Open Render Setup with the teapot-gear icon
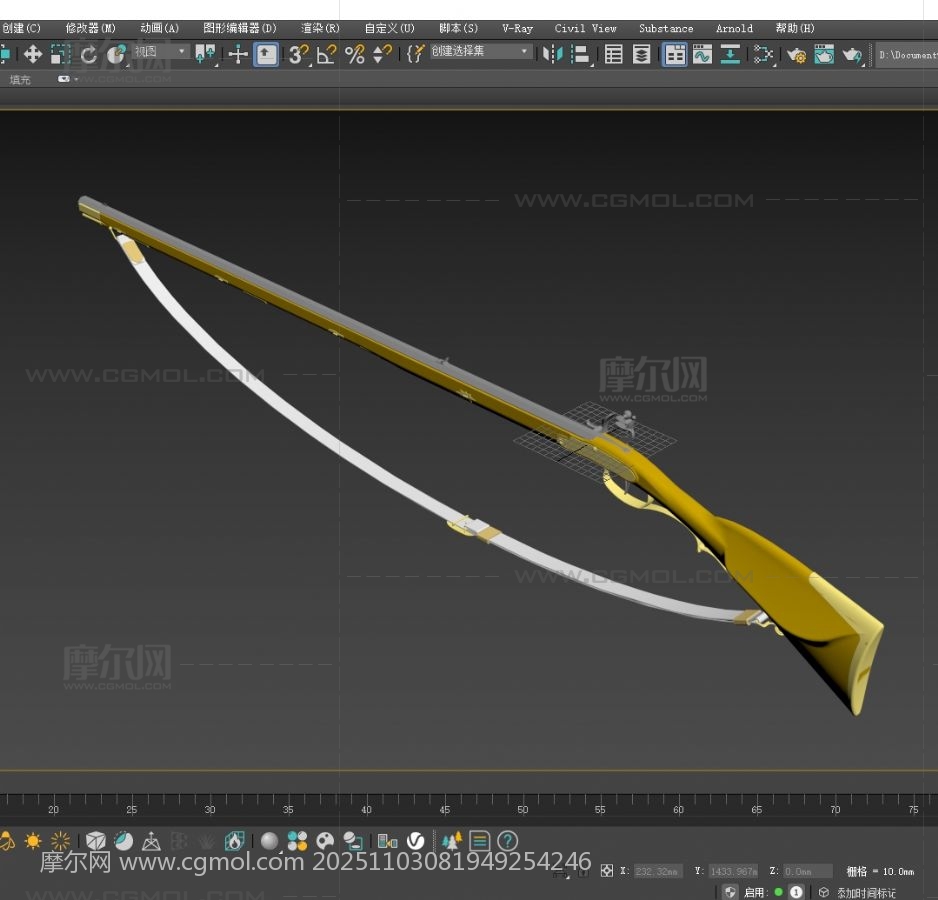 [796, 55]
